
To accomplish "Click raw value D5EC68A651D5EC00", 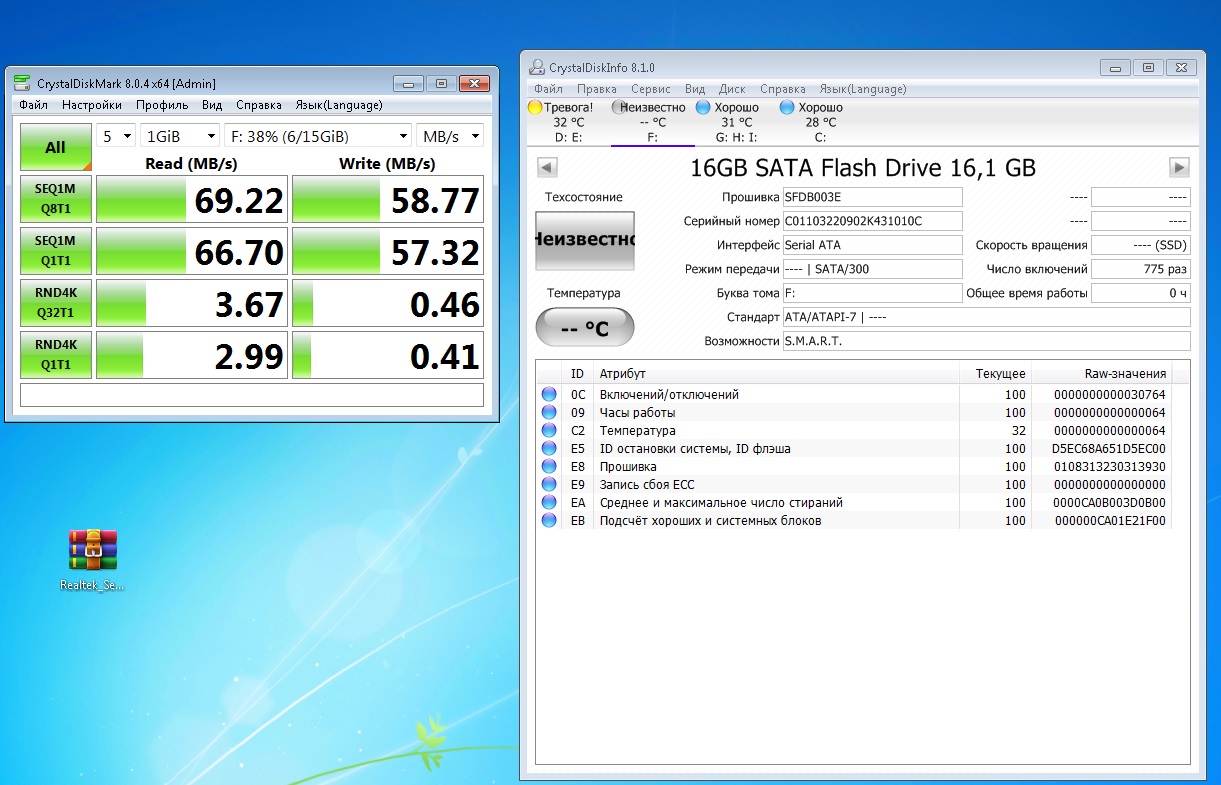I will [1109, 448].
